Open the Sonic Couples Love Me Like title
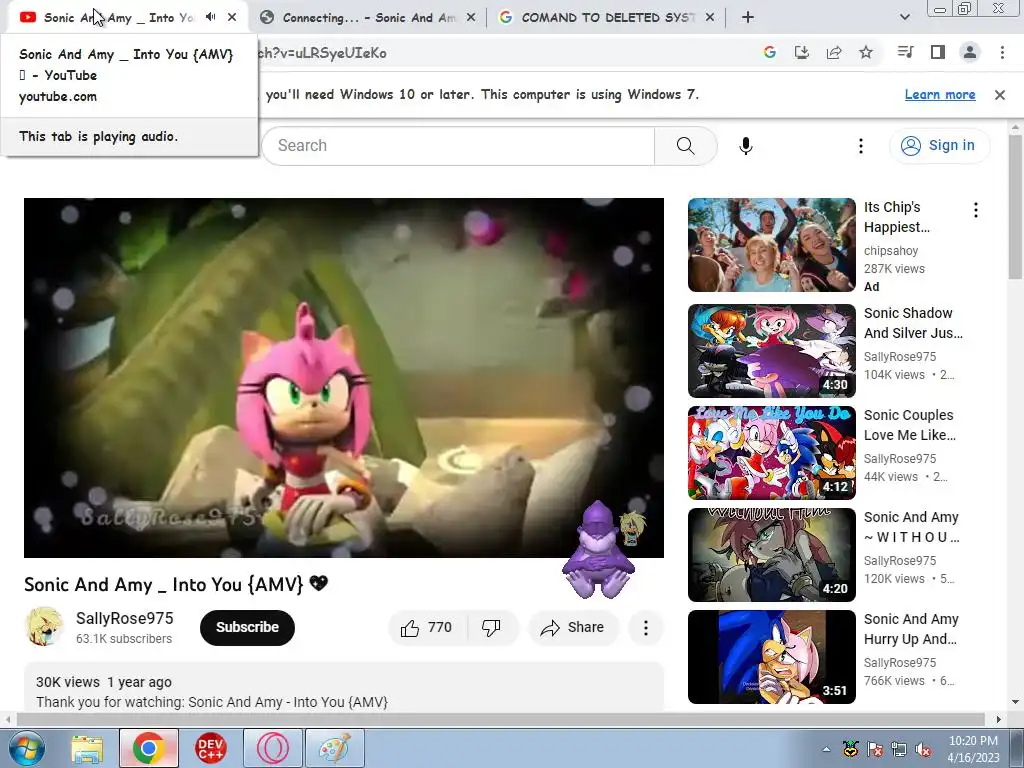 coord(909,425)
